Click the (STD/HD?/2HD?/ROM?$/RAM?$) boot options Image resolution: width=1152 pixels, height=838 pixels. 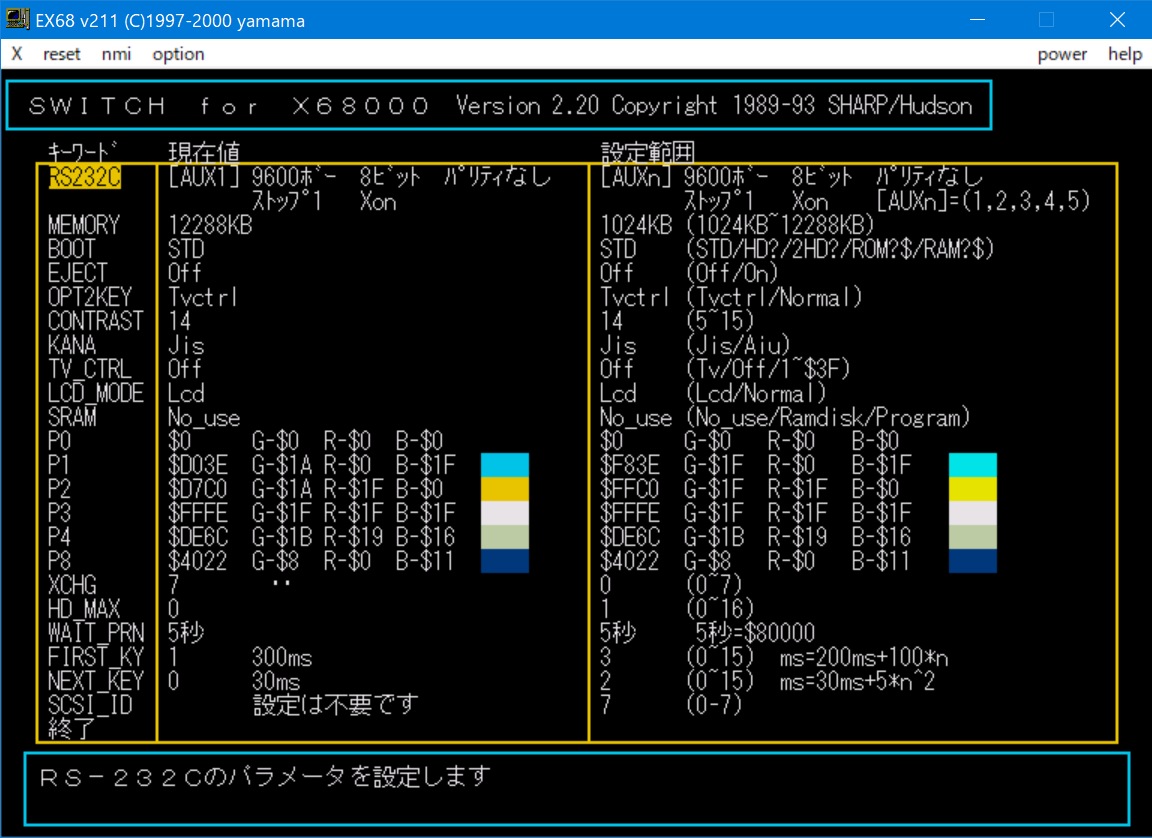pos(840,249)
